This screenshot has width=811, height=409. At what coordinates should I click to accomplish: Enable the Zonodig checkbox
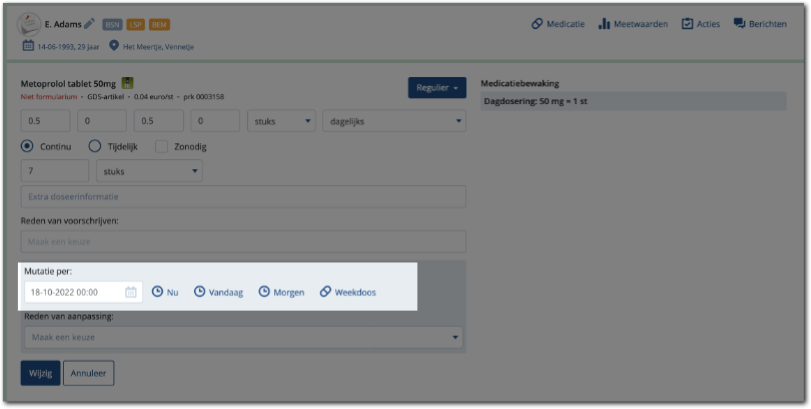tap(161, 146)
